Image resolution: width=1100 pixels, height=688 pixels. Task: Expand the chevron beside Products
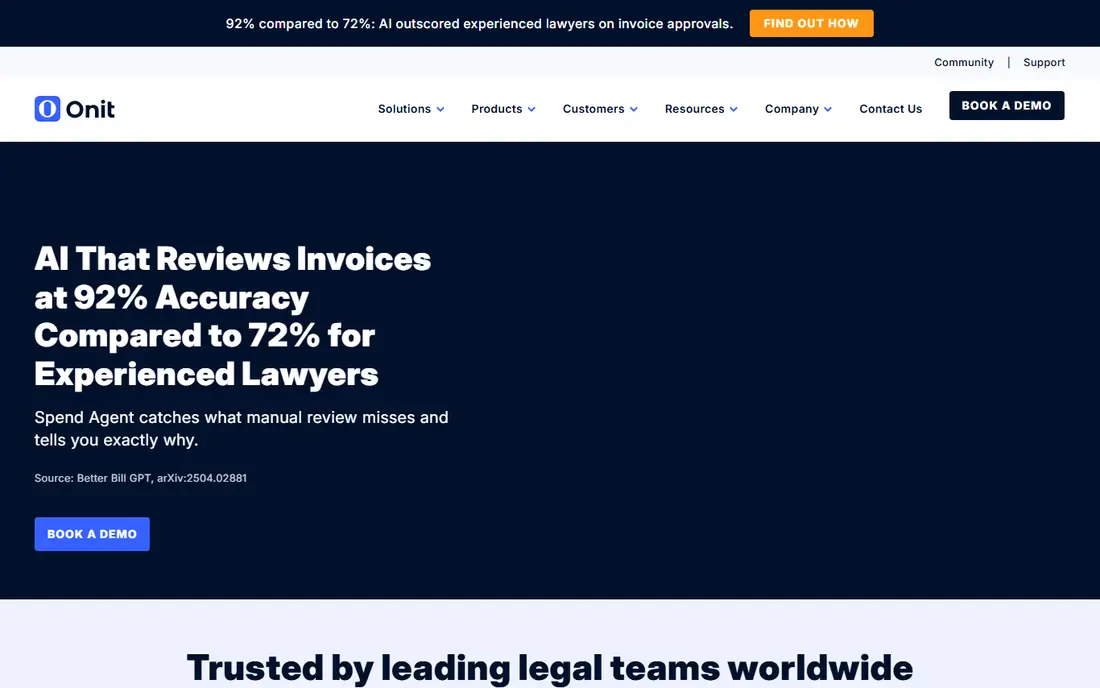tap(532, 109)
